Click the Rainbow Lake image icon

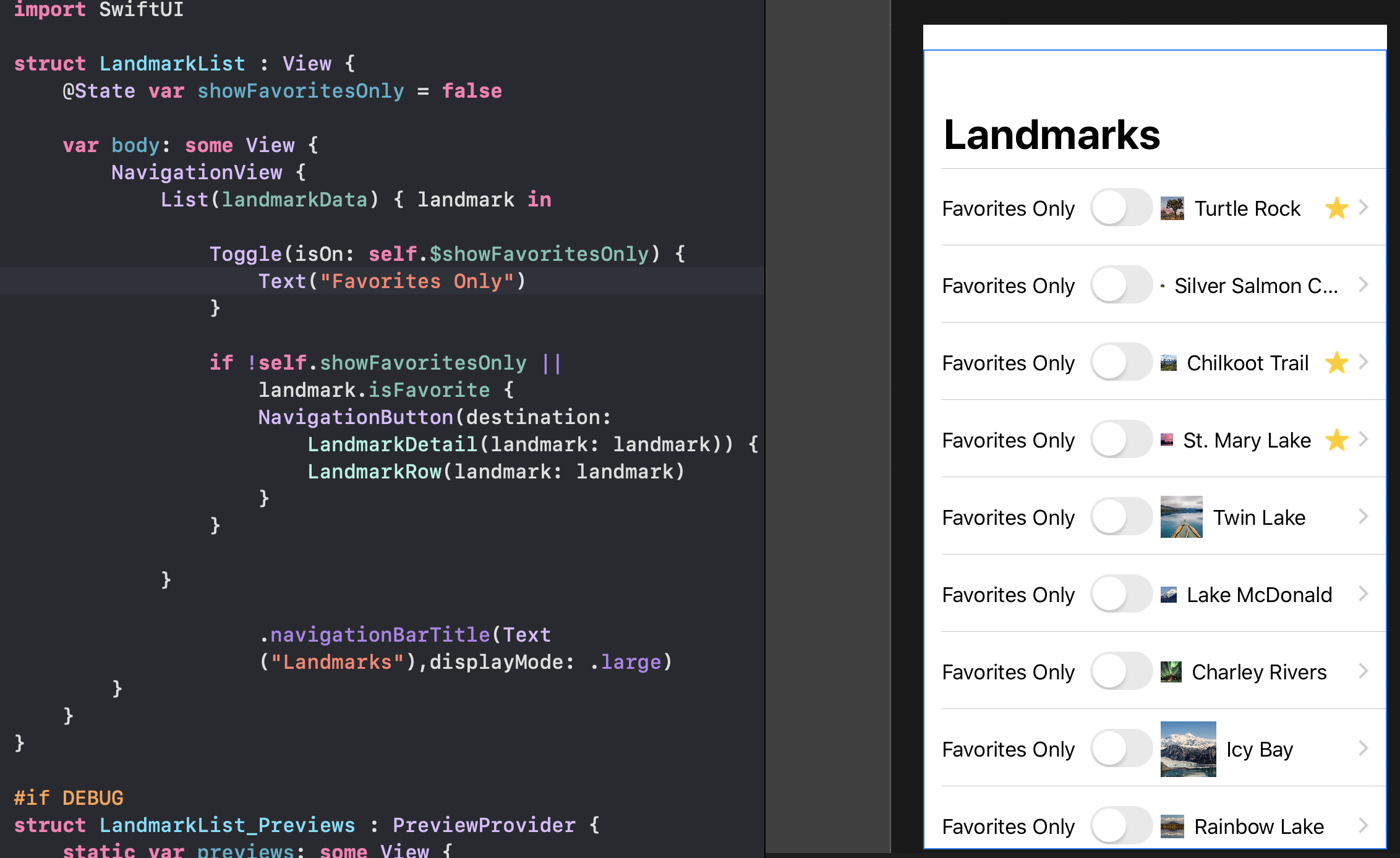pos(1172,826)
